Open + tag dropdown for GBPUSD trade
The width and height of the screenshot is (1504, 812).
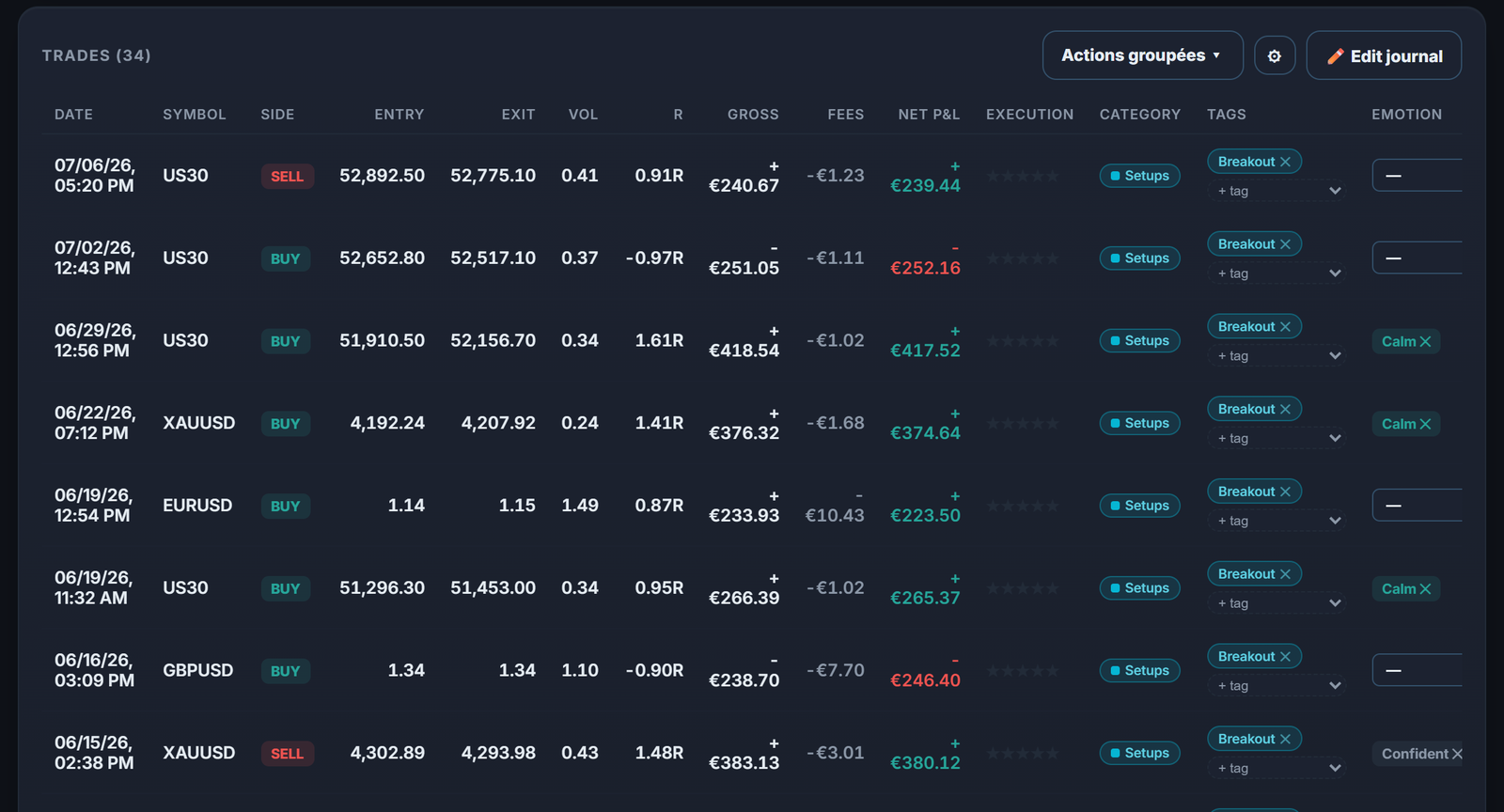tap(1277, 686)
